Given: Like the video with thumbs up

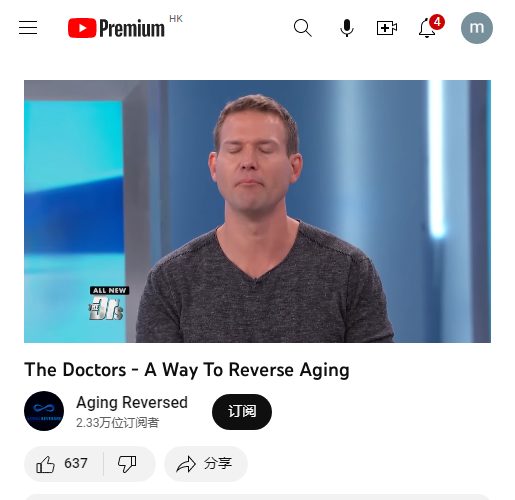Looking at the screenshot, I should click(x=63, y=464).
